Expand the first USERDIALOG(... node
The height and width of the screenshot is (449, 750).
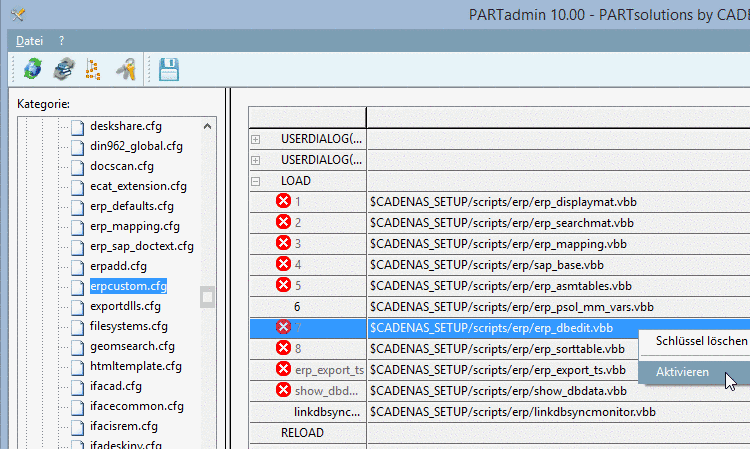coord(255,139)
